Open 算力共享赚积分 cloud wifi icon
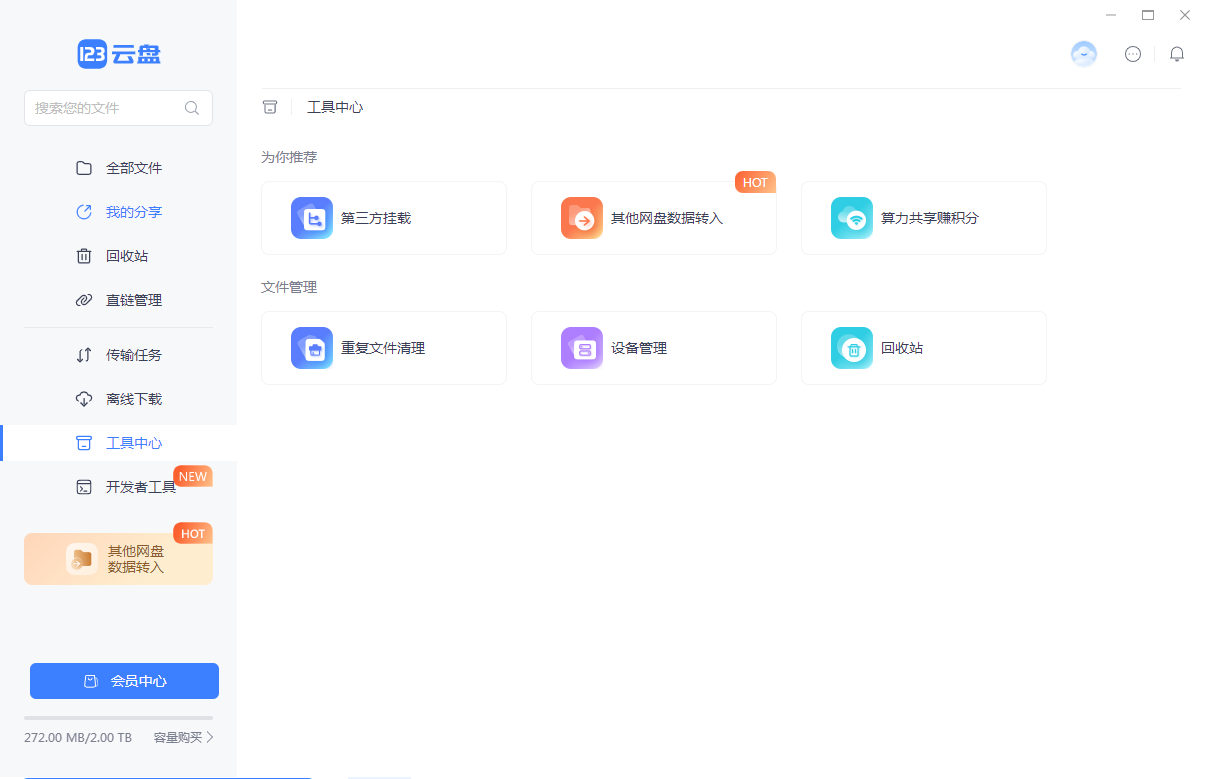This screenshot has height=779, width=1211. (x=852, y=218)
